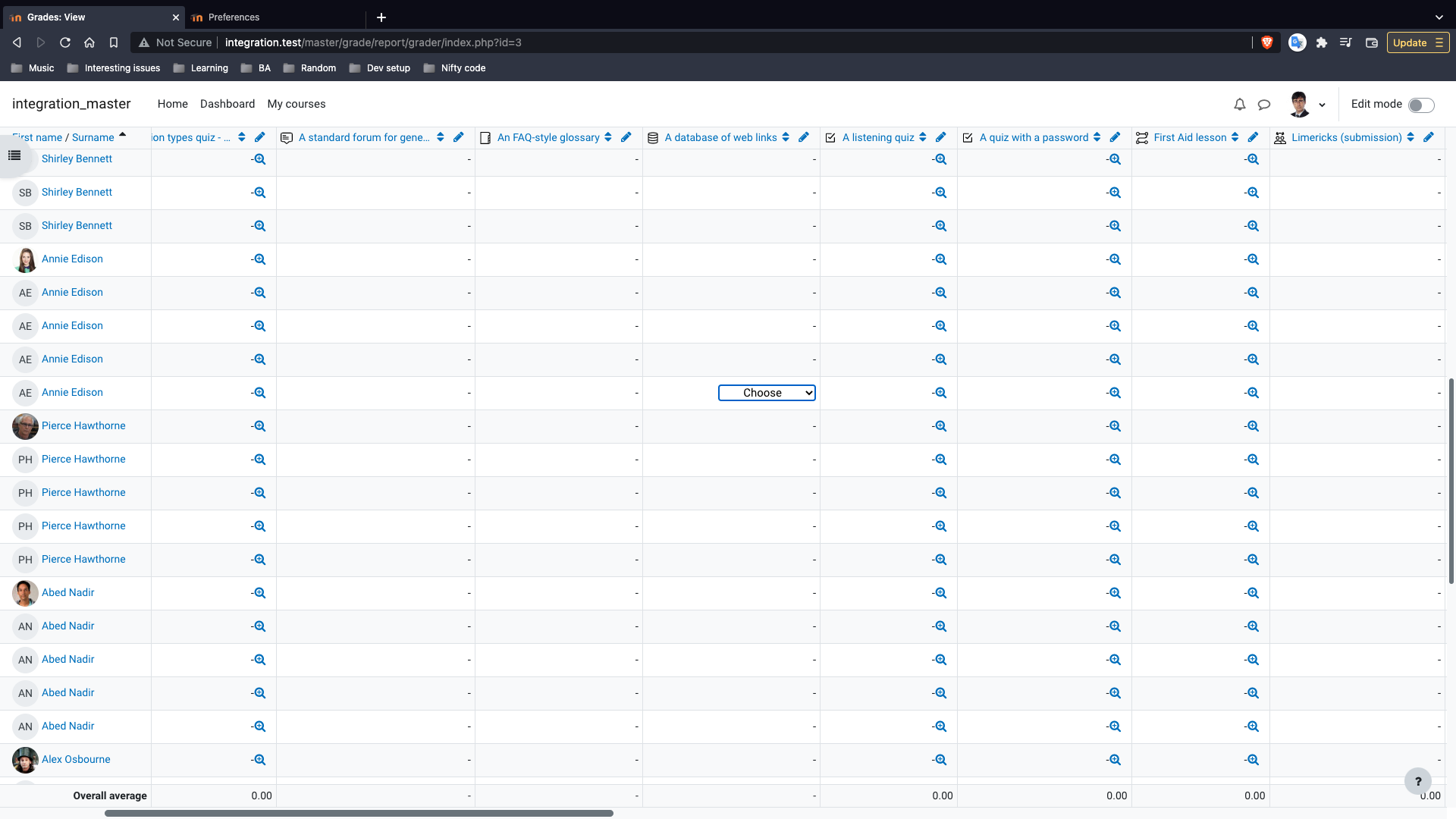
Task: Open the user menu dropdown arrow
Action: point(1322,105)
